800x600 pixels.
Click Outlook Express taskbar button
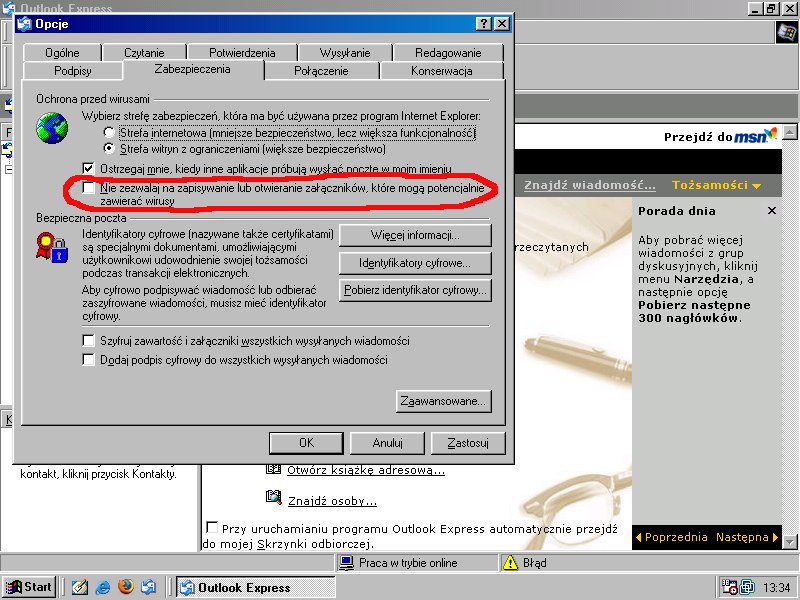tap(256, 587)
